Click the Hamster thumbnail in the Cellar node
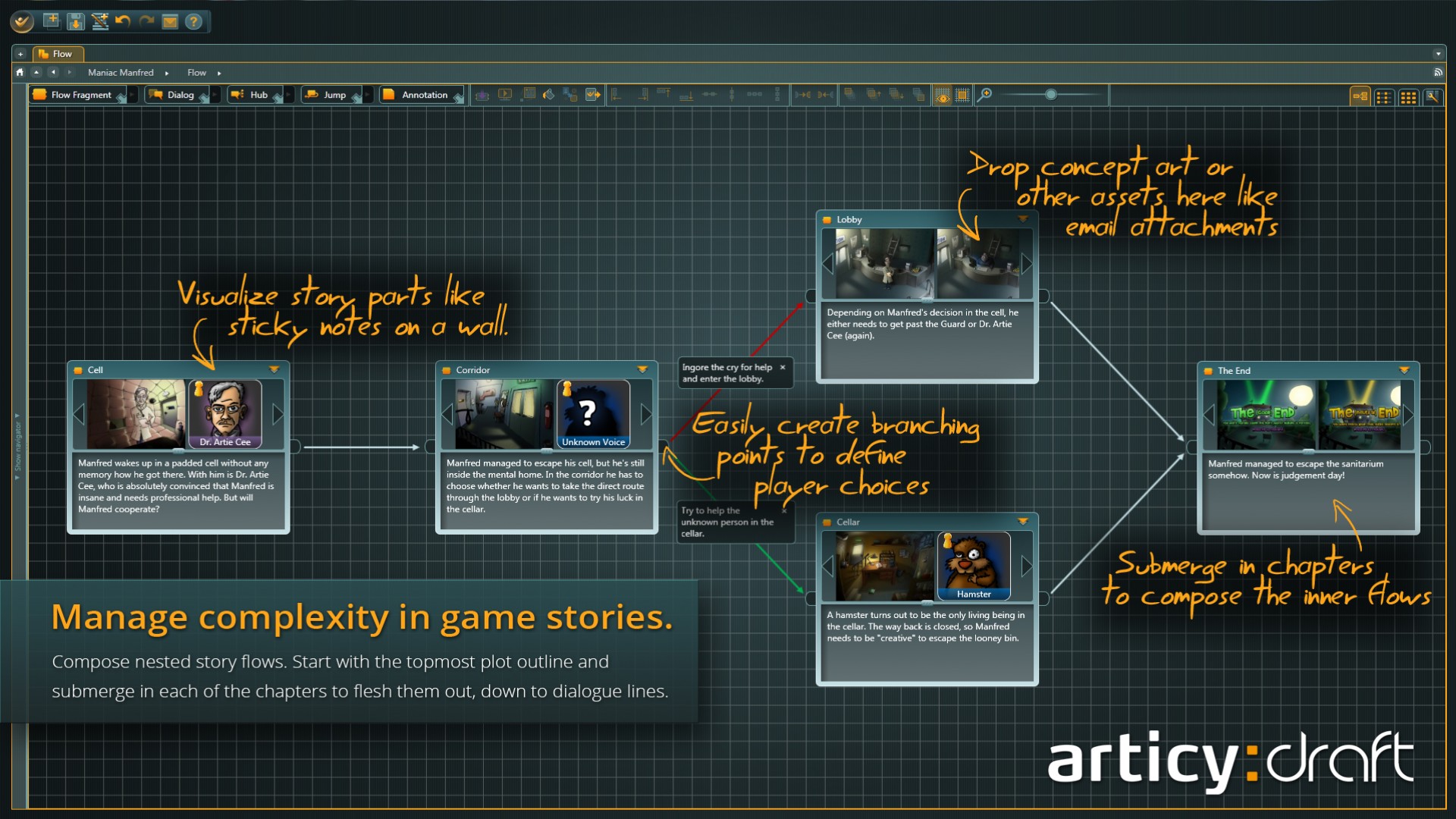This screenshot has height=819, width=1456. (974, 566)
